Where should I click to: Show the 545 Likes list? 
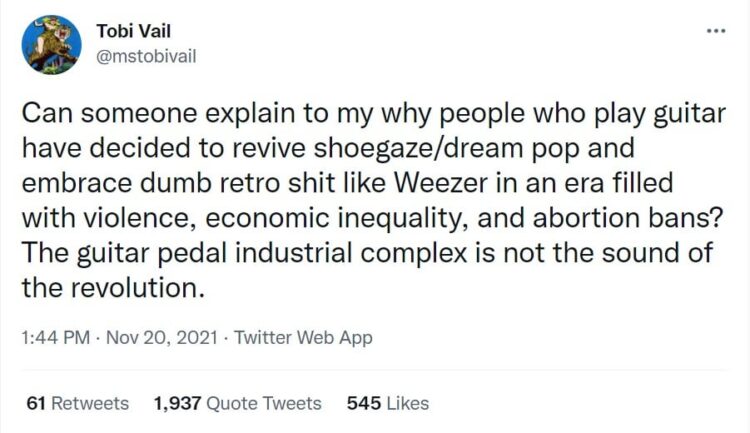pyautogui.click(x=387, y=403)
